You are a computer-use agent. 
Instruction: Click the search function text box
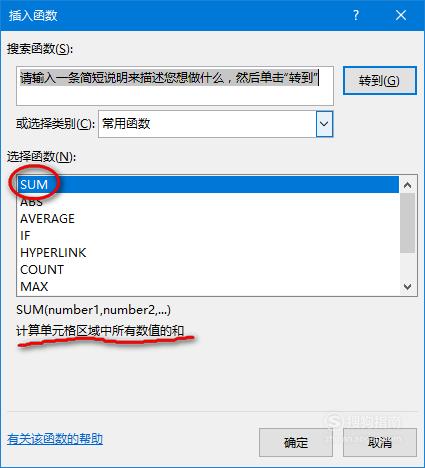coord(175,86)
